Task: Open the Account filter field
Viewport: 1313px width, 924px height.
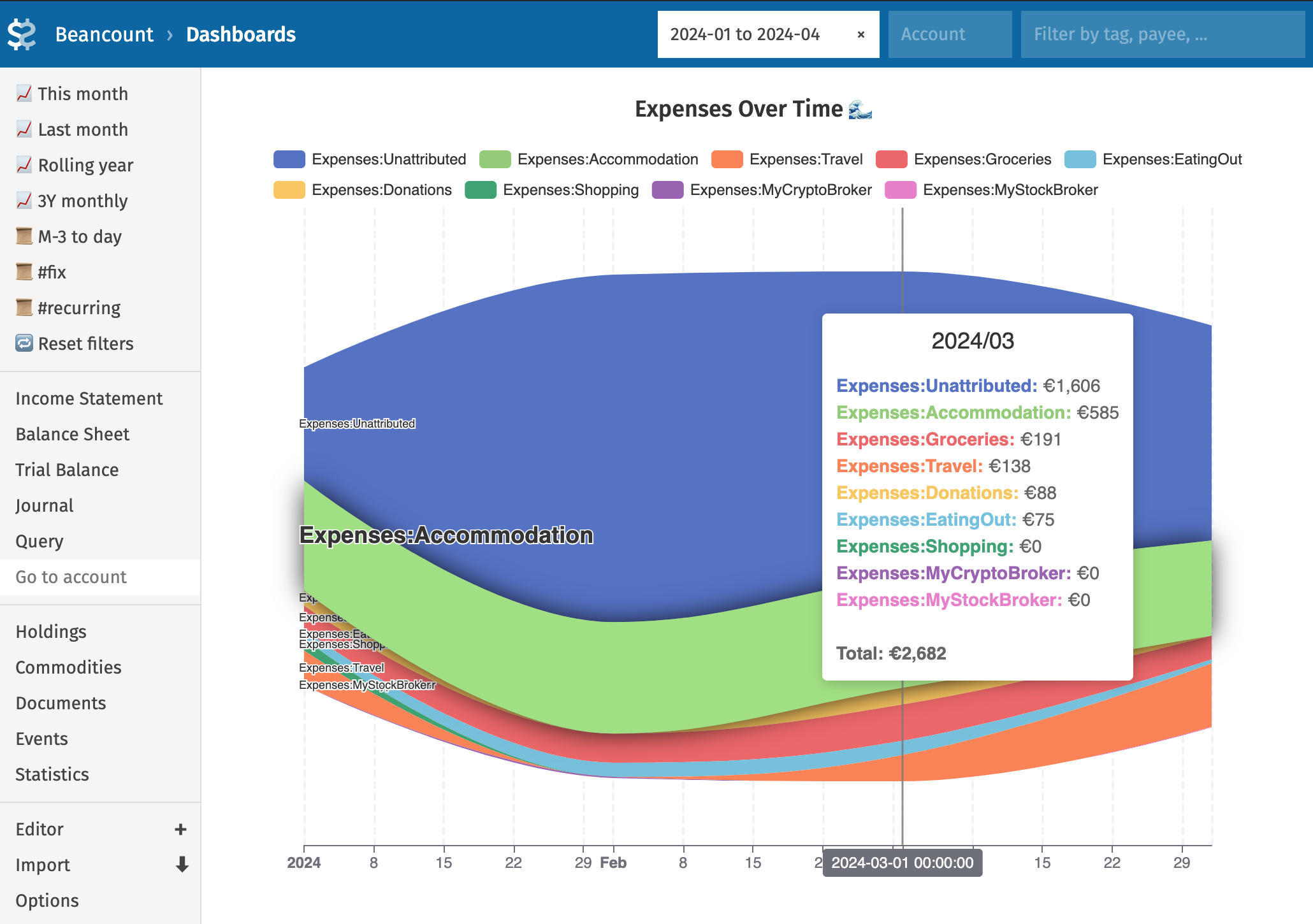Action: 949,34
